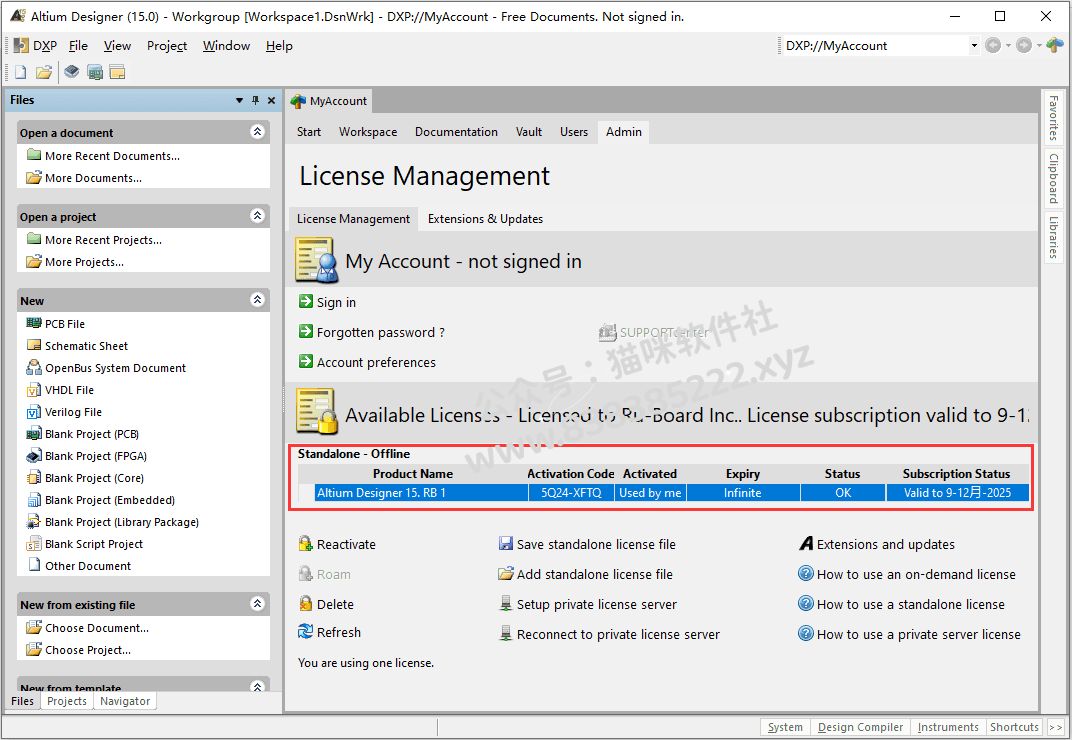Screen dimensions: 1072x740
Task: Click the open folder toolbar icon
Action: 44,72
